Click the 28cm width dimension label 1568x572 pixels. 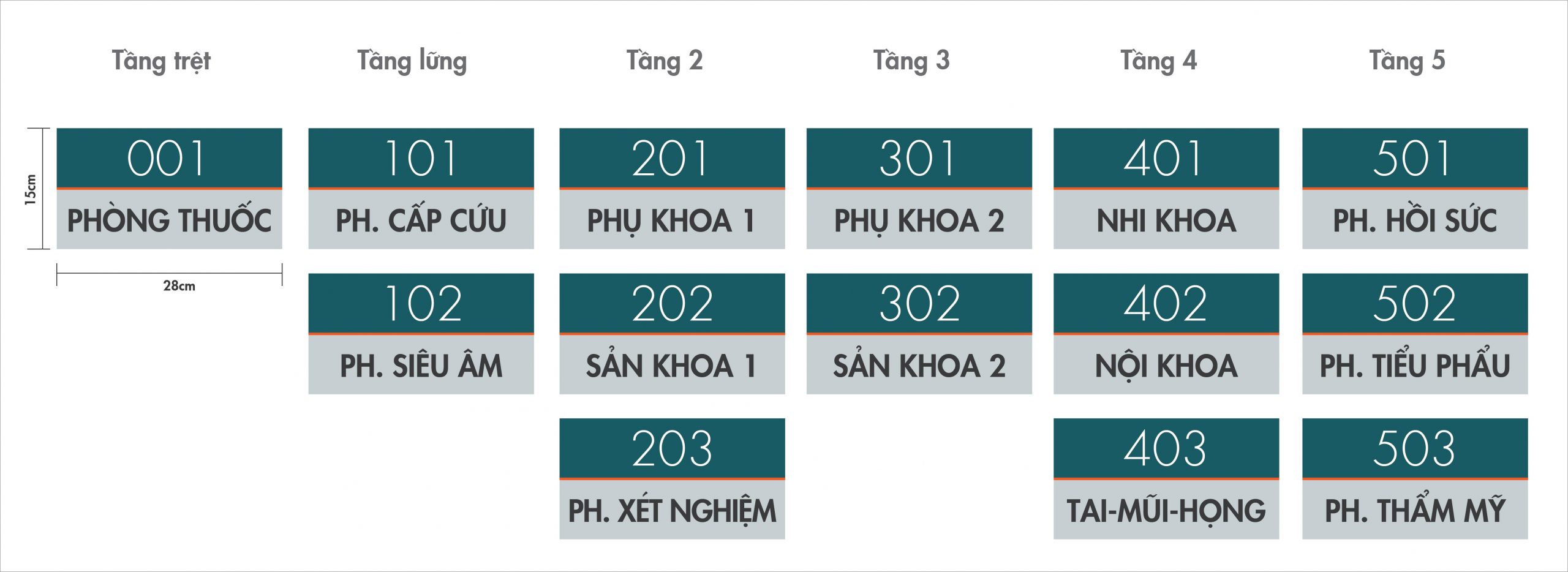coord(179,286)
